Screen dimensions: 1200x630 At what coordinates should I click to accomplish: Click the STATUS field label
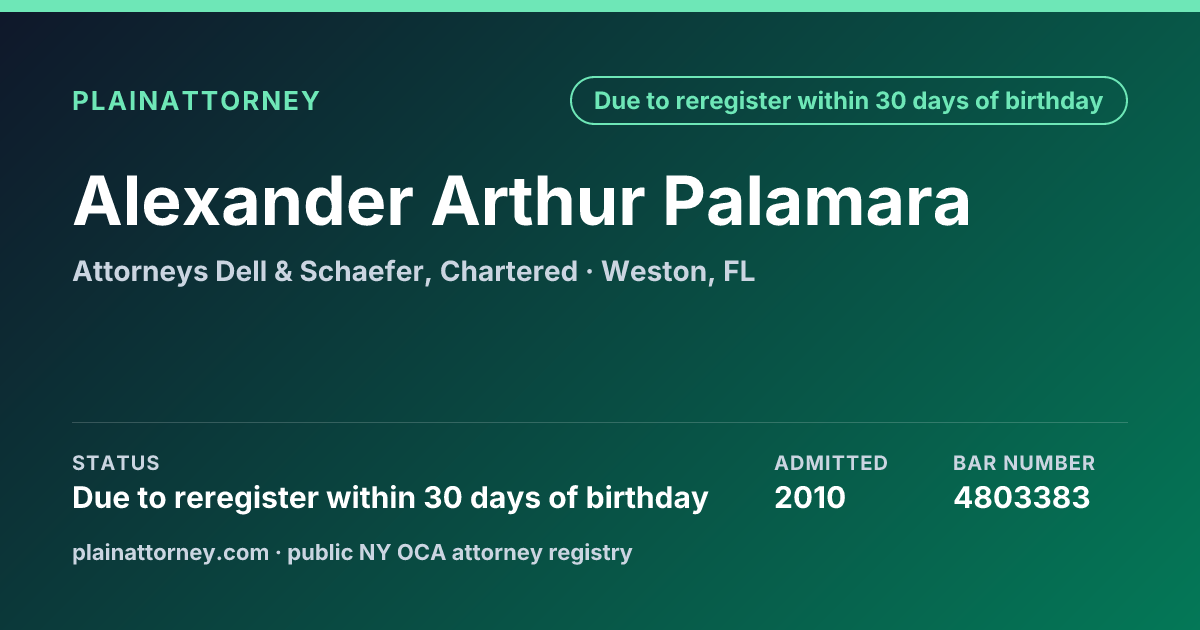(116, 463)
